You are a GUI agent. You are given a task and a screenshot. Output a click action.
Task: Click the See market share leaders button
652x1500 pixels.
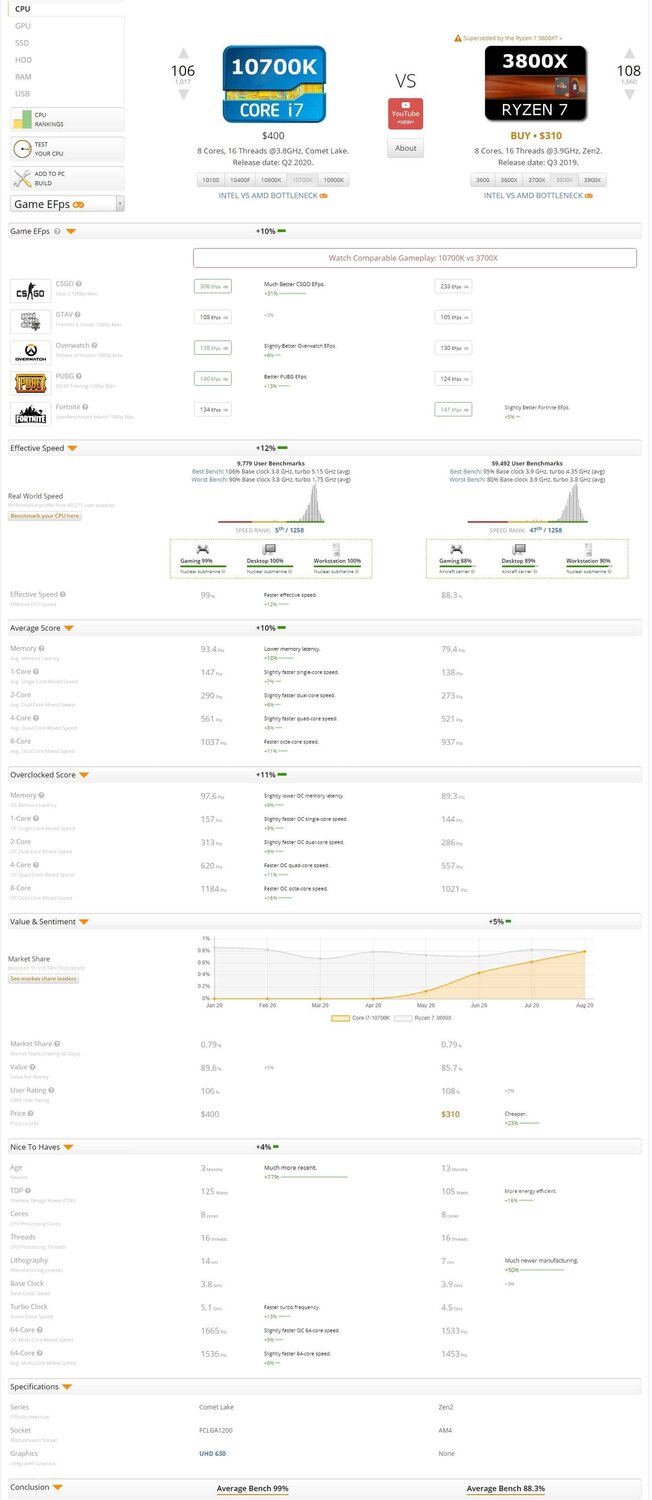(x=43, y=978)
